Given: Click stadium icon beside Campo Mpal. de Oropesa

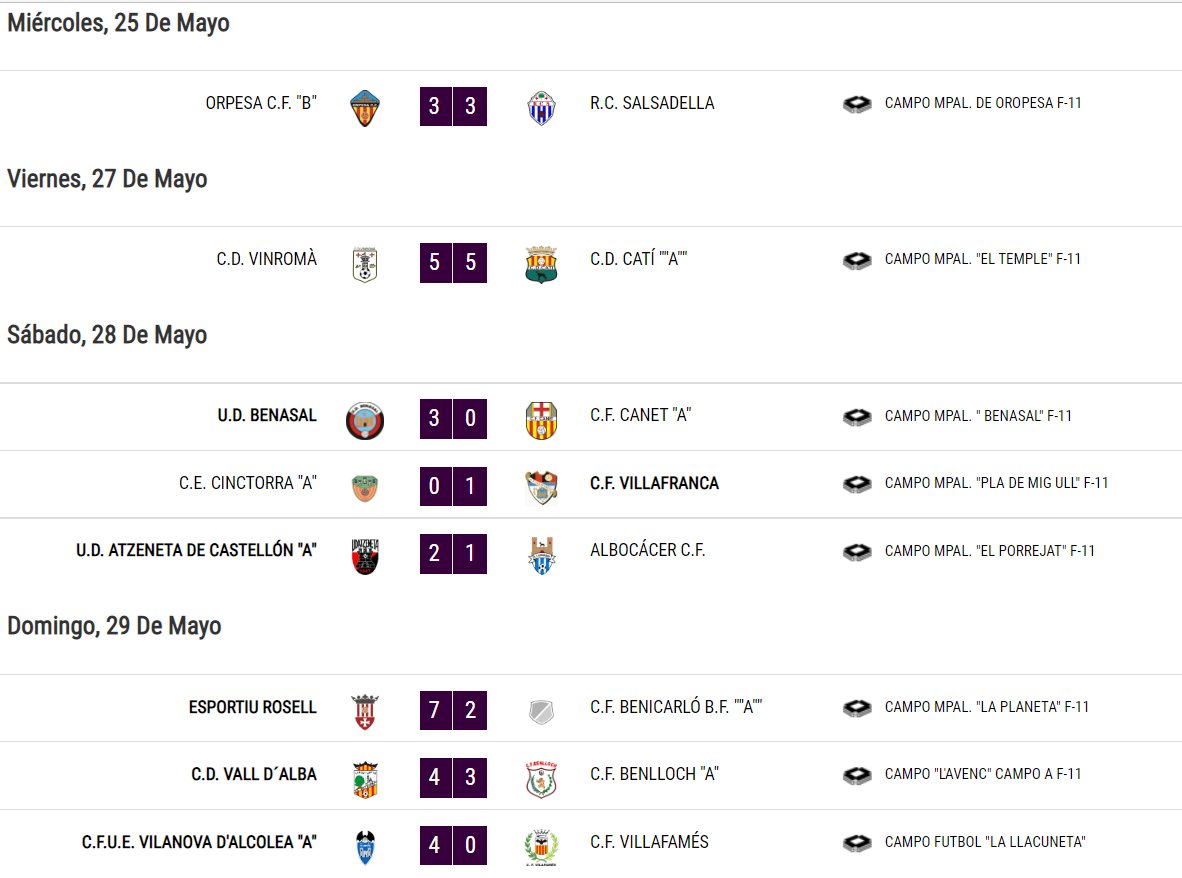Looking at the screenshot, I should pyautogui.click(x=857, y=103).
